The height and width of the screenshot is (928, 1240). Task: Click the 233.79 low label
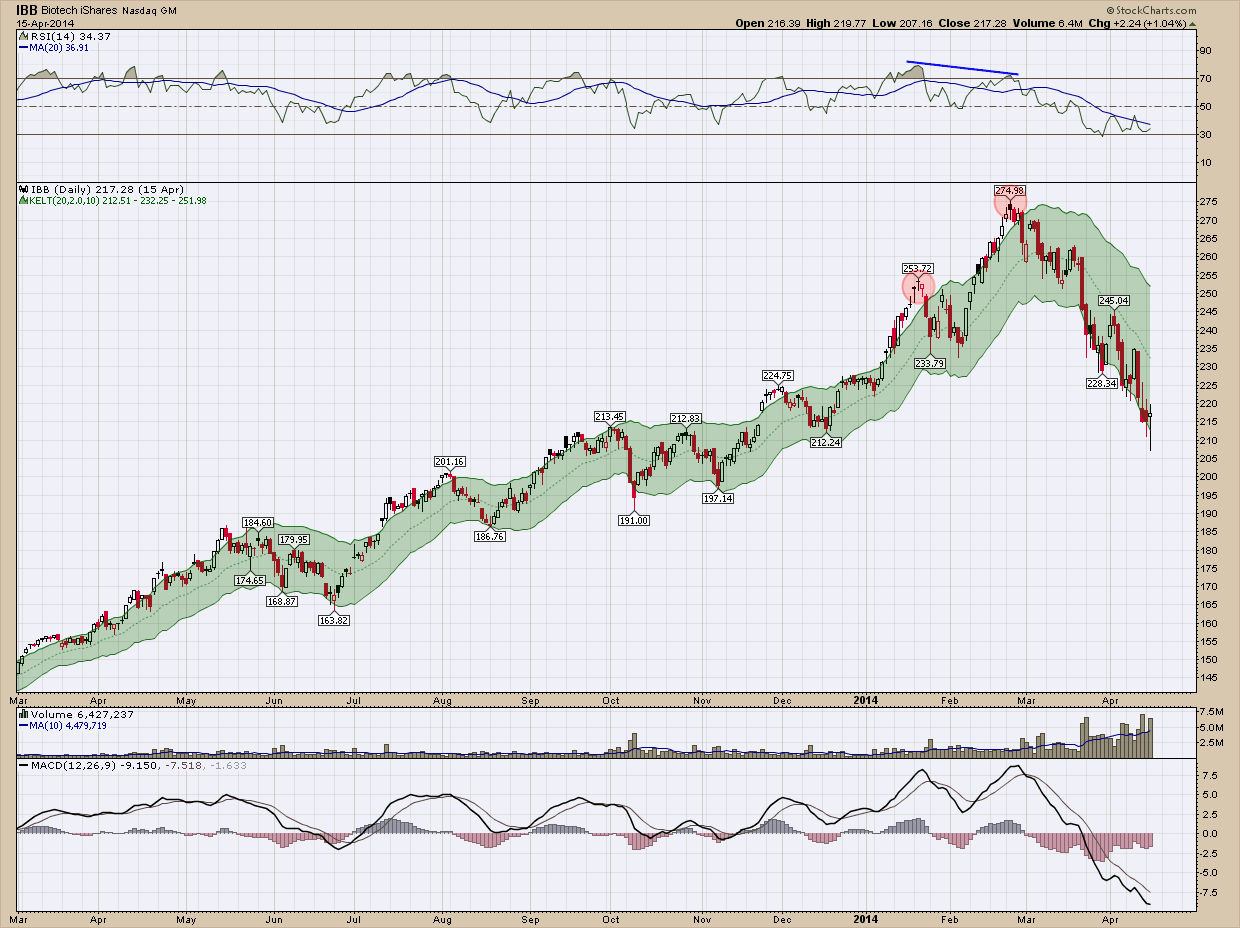(930, 363)
